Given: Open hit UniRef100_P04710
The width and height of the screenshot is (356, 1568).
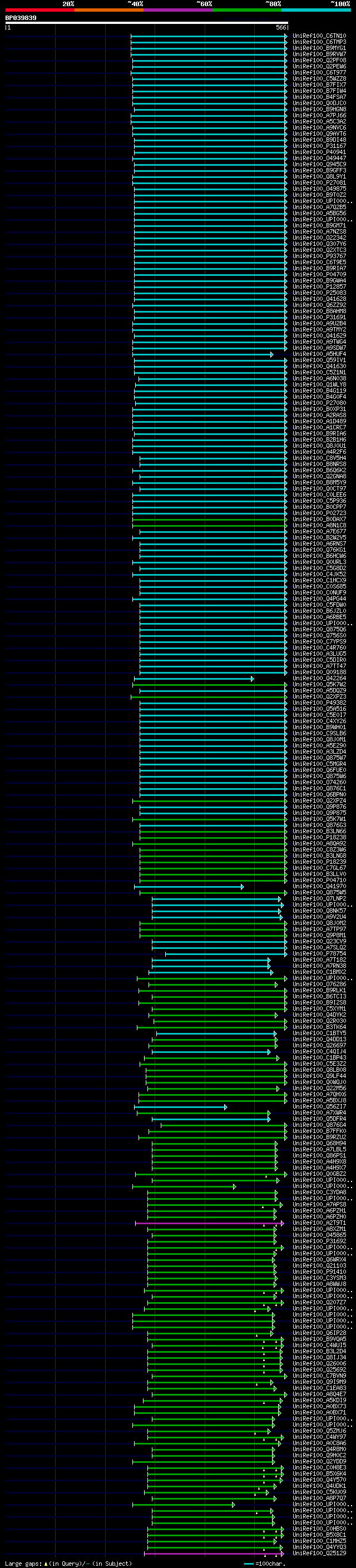Looking at the screenshot, I should [319, 879].
